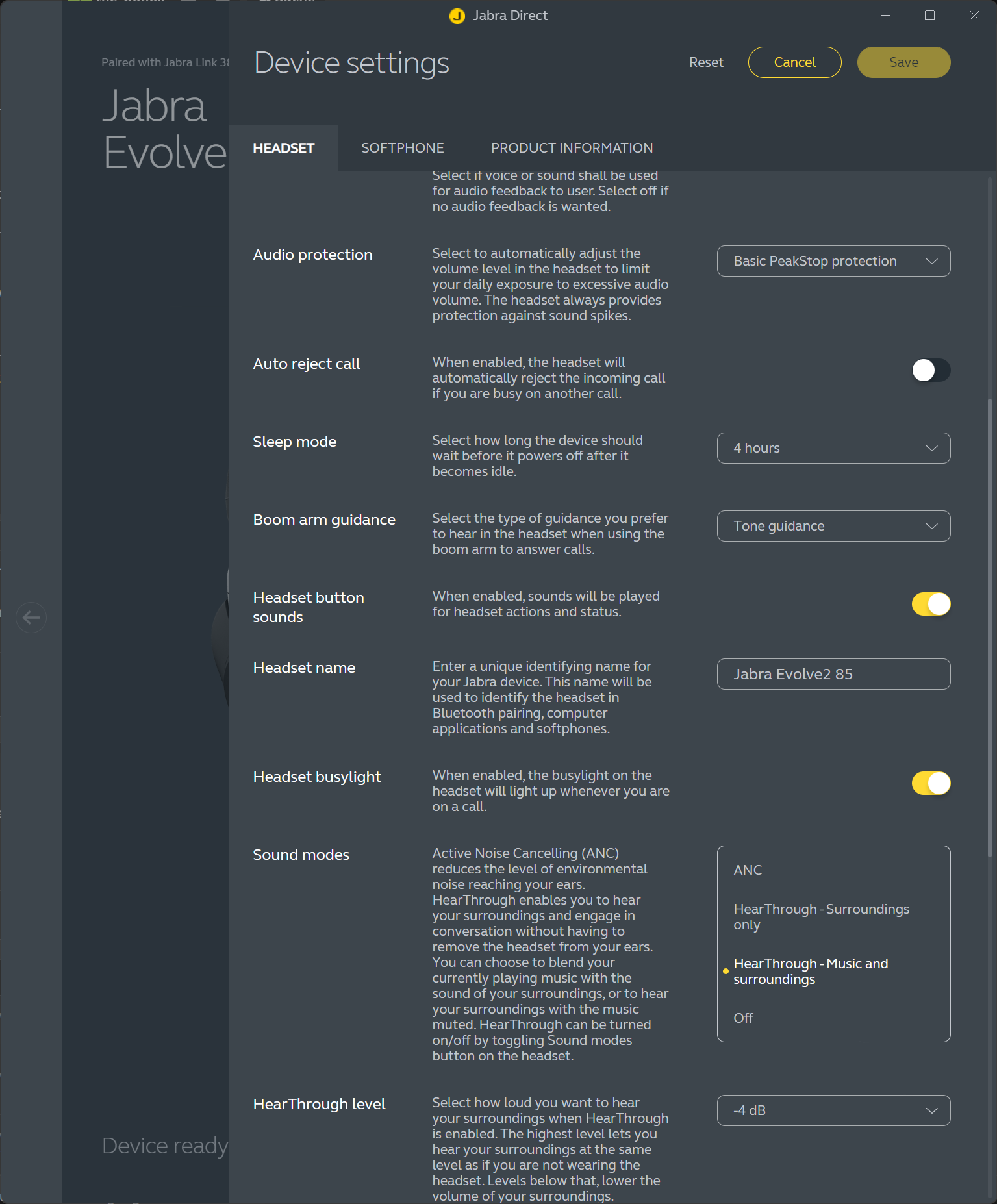Open Boom arm guidance Tone guidance dropdown

[x=833, y=526]
